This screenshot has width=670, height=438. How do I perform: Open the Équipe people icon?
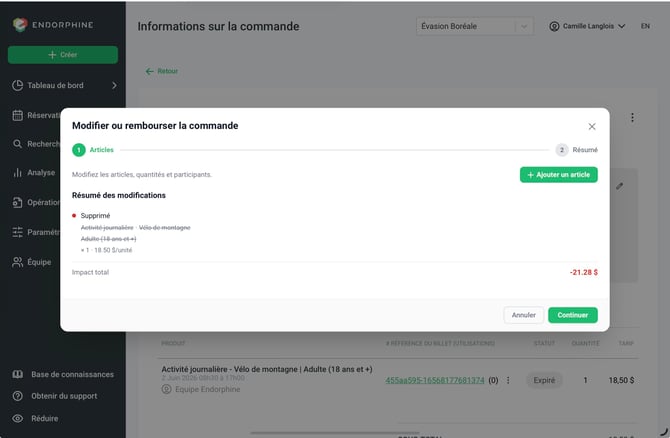[x=18, y=262]
